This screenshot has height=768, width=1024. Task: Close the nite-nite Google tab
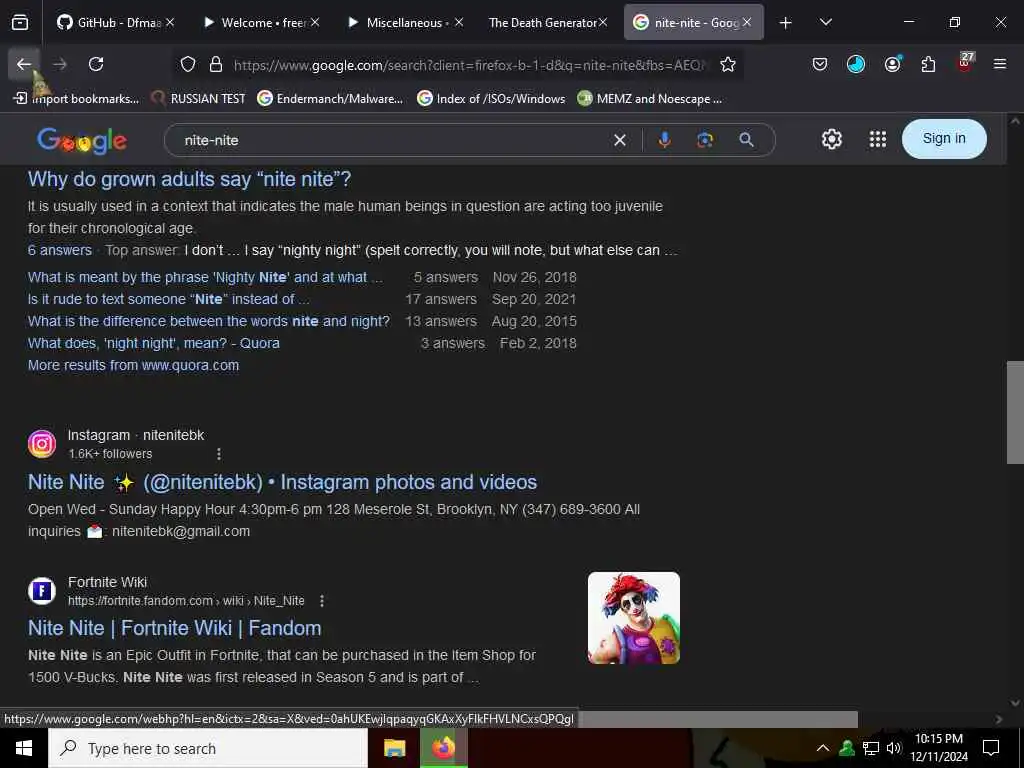pos(747,22)
